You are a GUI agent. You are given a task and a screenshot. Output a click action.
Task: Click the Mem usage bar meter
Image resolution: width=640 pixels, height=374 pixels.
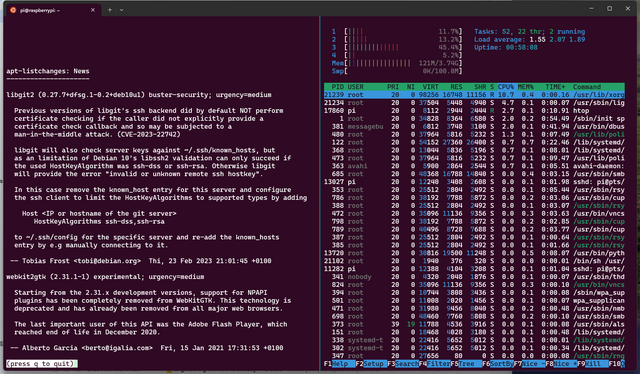[x=397, y=63]
